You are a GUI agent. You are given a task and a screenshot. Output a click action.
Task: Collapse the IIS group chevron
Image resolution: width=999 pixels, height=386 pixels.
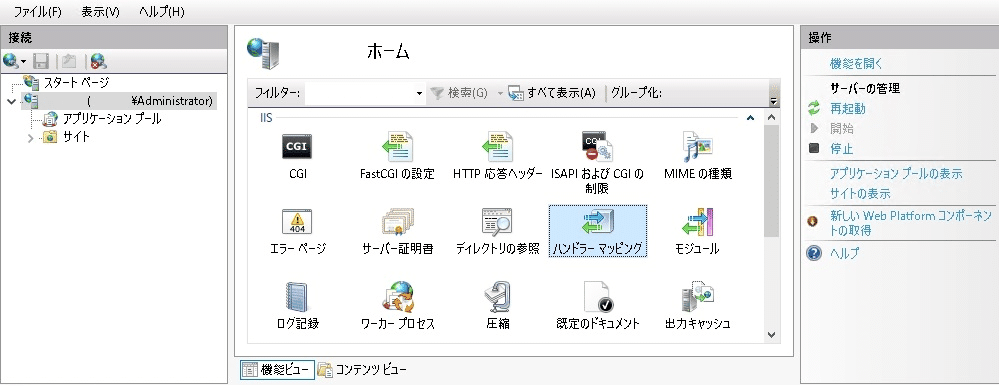[x=750, y=118]
